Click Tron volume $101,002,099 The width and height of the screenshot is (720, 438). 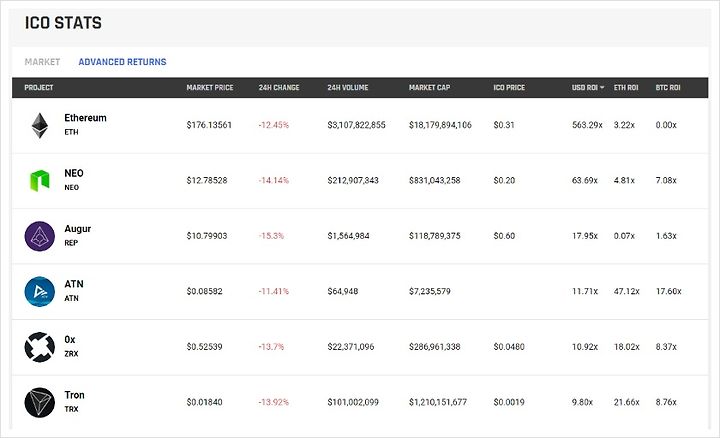353,402
